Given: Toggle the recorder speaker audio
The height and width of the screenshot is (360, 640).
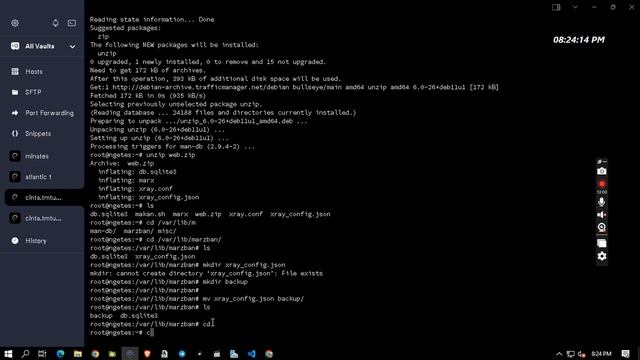Looking at the screenshot, I should (602, 215).
